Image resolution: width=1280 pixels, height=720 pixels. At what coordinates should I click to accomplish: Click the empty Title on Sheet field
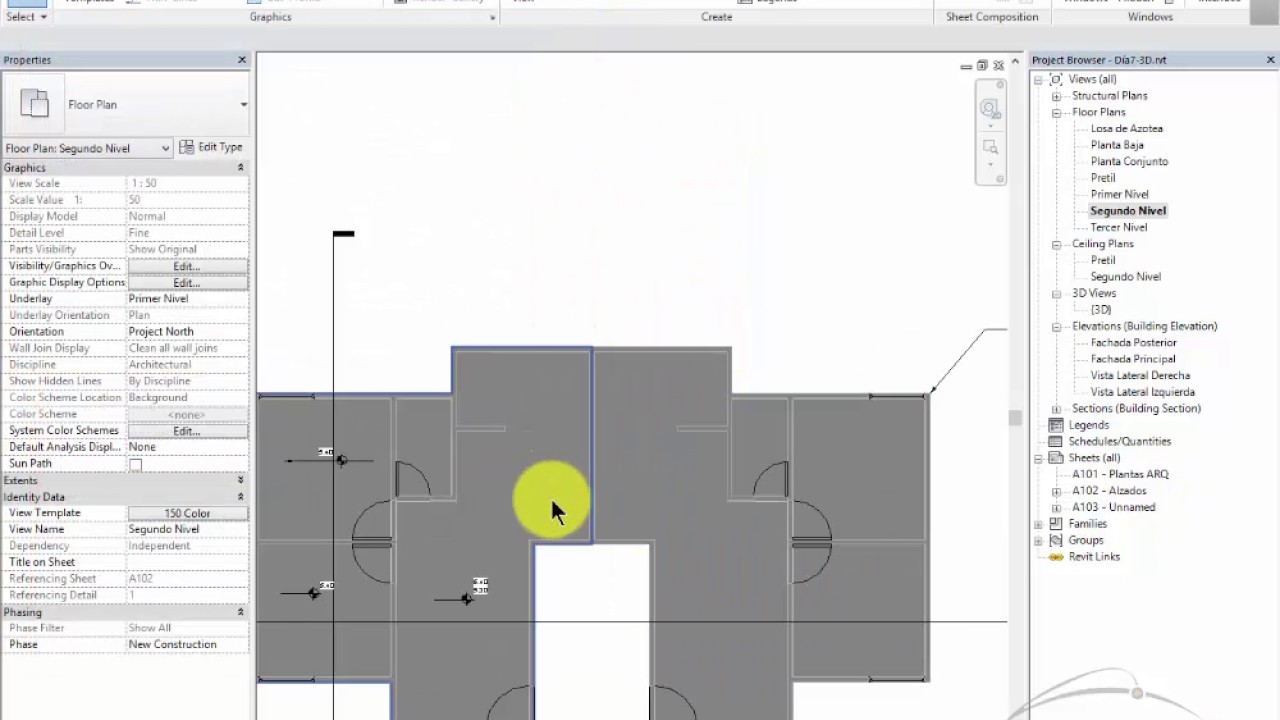click(187, 562)
